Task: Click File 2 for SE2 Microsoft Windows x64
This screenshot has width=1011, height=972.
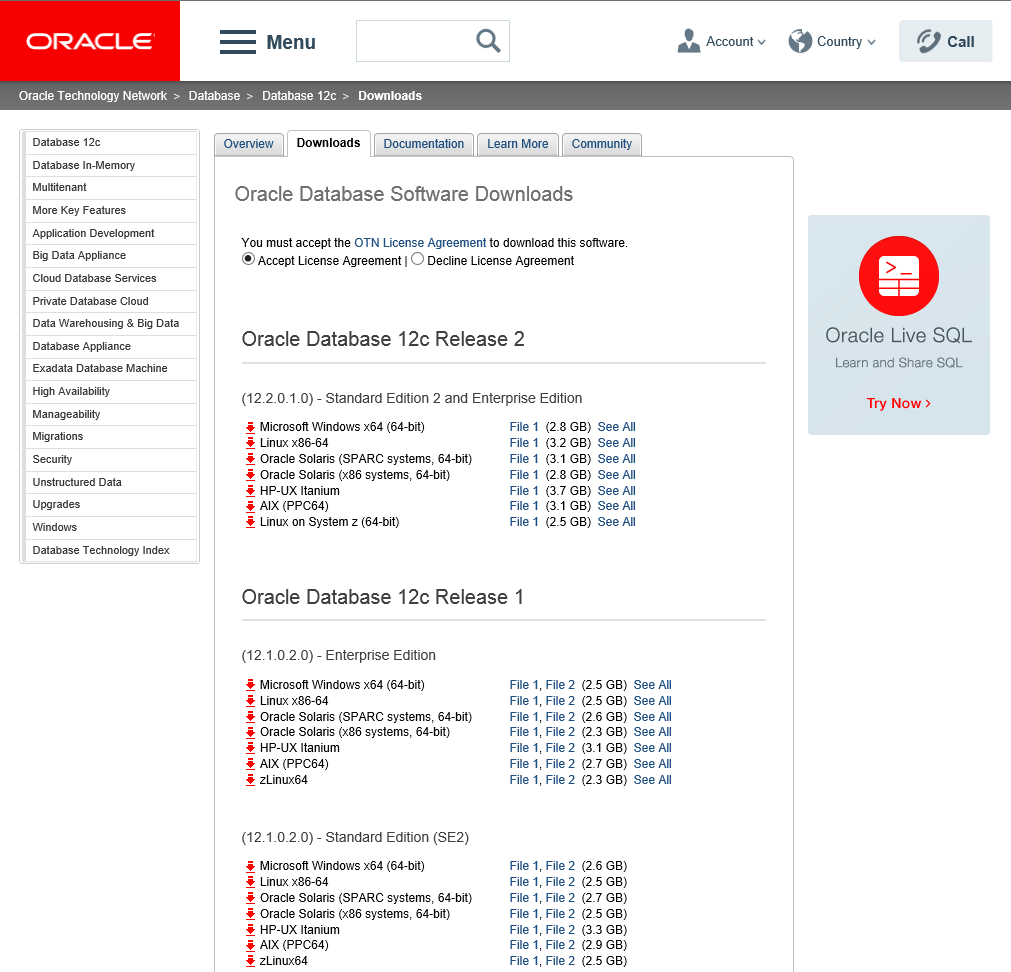Action: click(560, 866)
